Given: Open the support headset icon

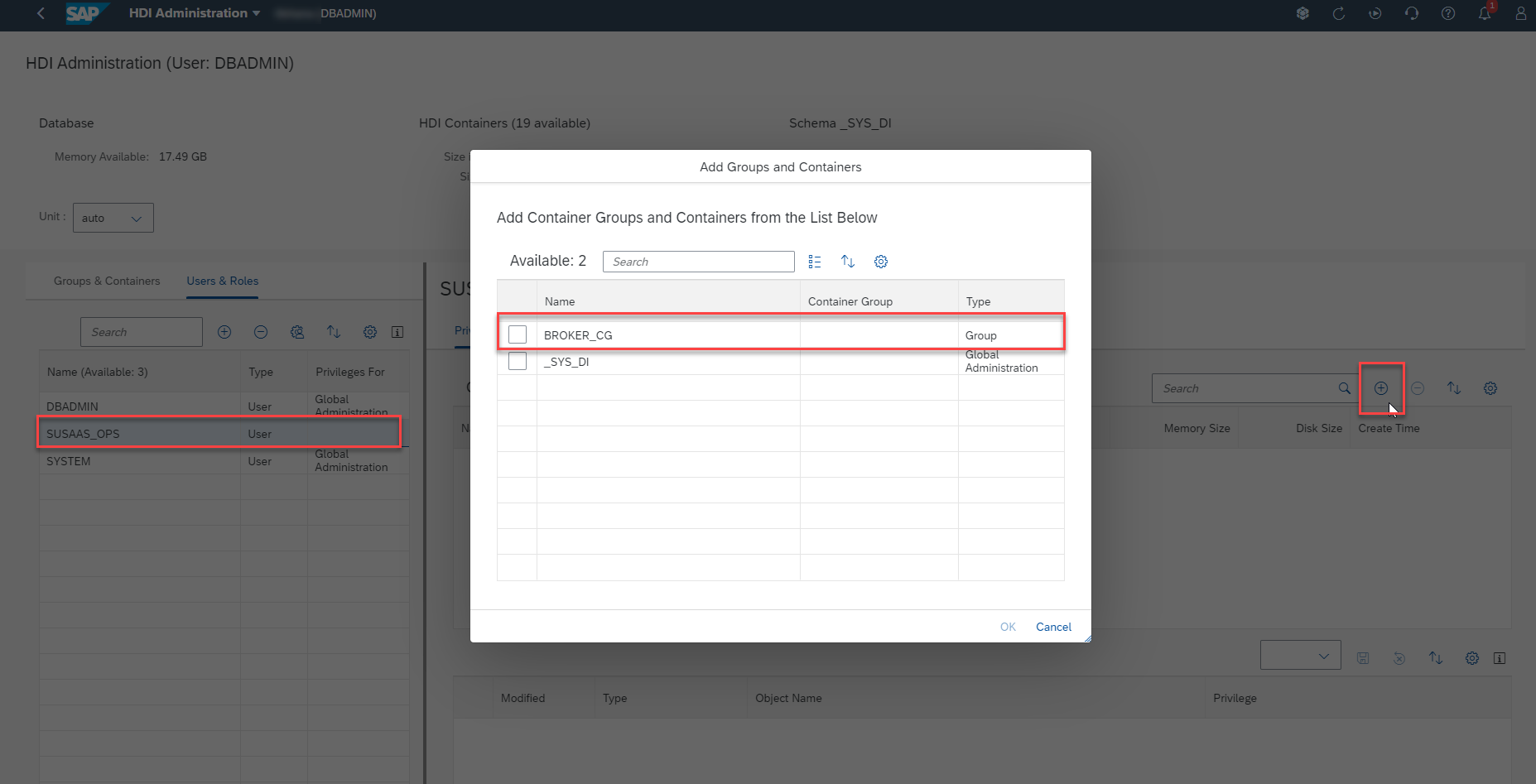Looking at the screenshot, I should [1412, 13].
